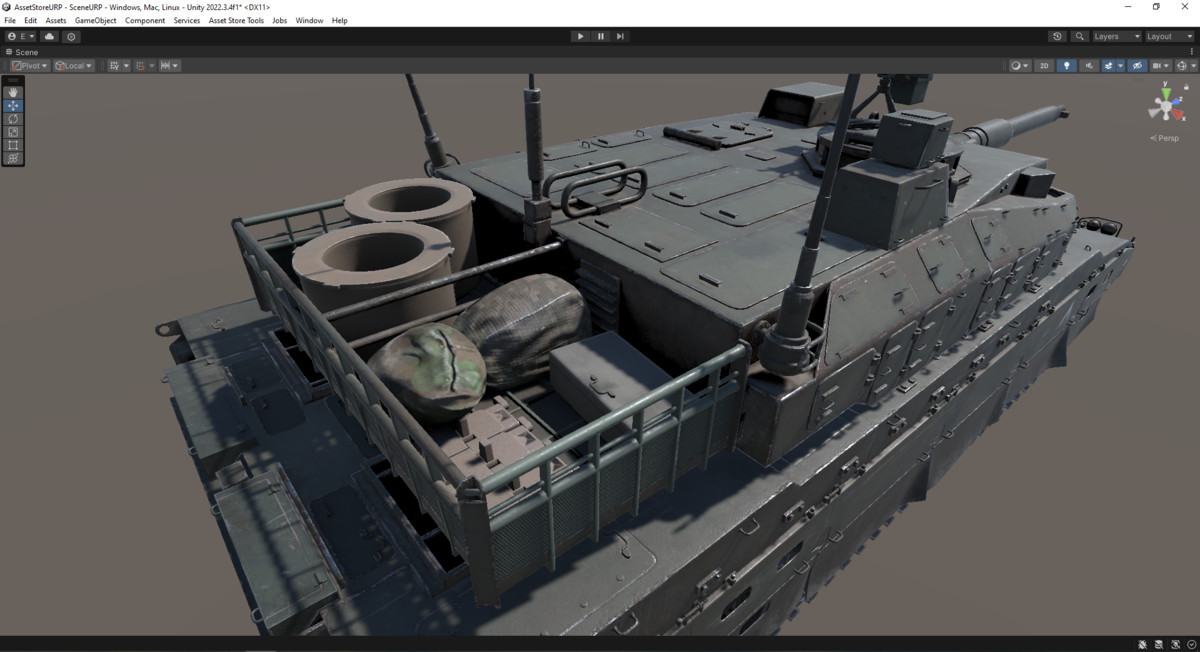Select the Rotate tool
Image resolution: width=1200 pixels, height=652 pixels.
click(13, 118)
